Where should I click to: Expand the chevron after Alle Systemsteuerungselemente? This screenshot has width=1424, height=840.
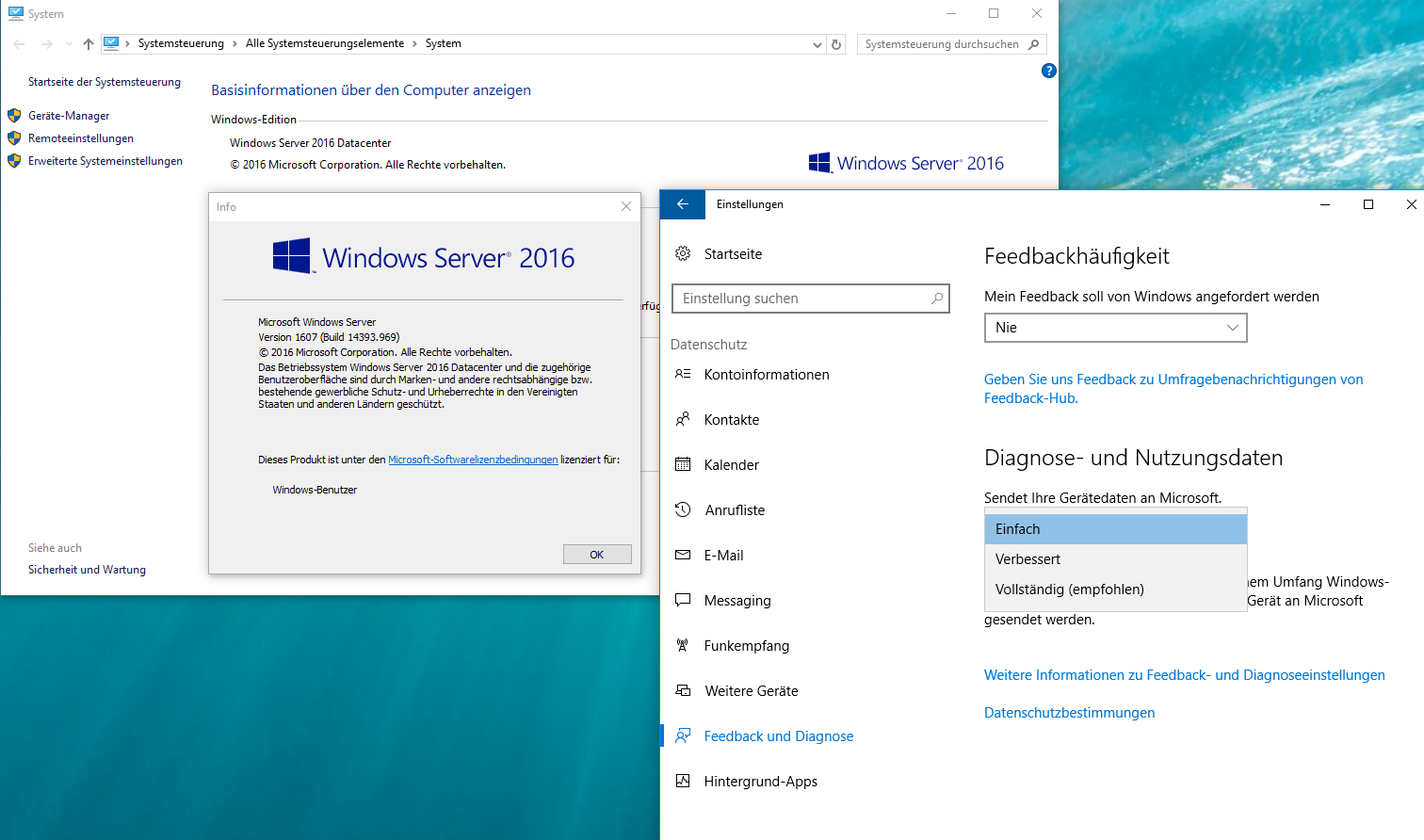[x=414, y=44]
